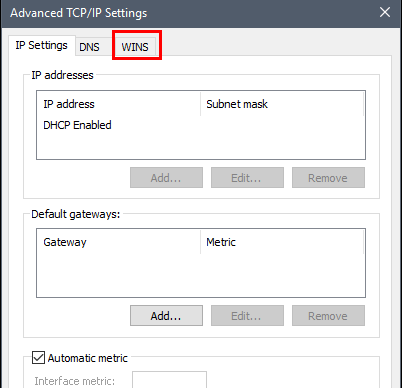
Task: Click the Interface metric input field
Action: [169, 380]
